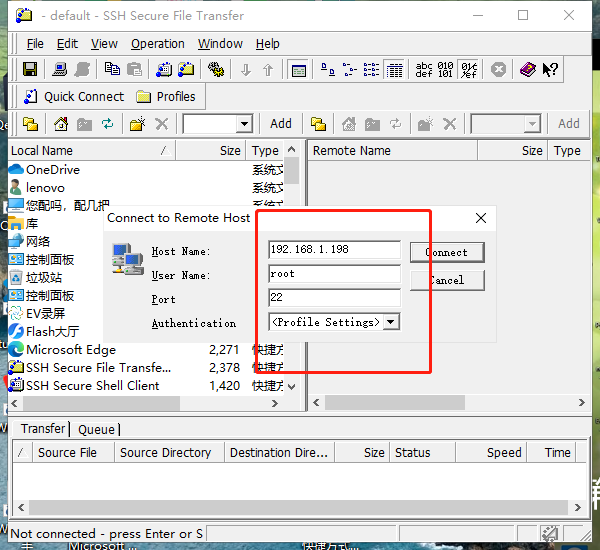Image resolution: width=600 pixels, height=550 pixels.
Task: Click Quick Connect button
Action: (74, 96)
